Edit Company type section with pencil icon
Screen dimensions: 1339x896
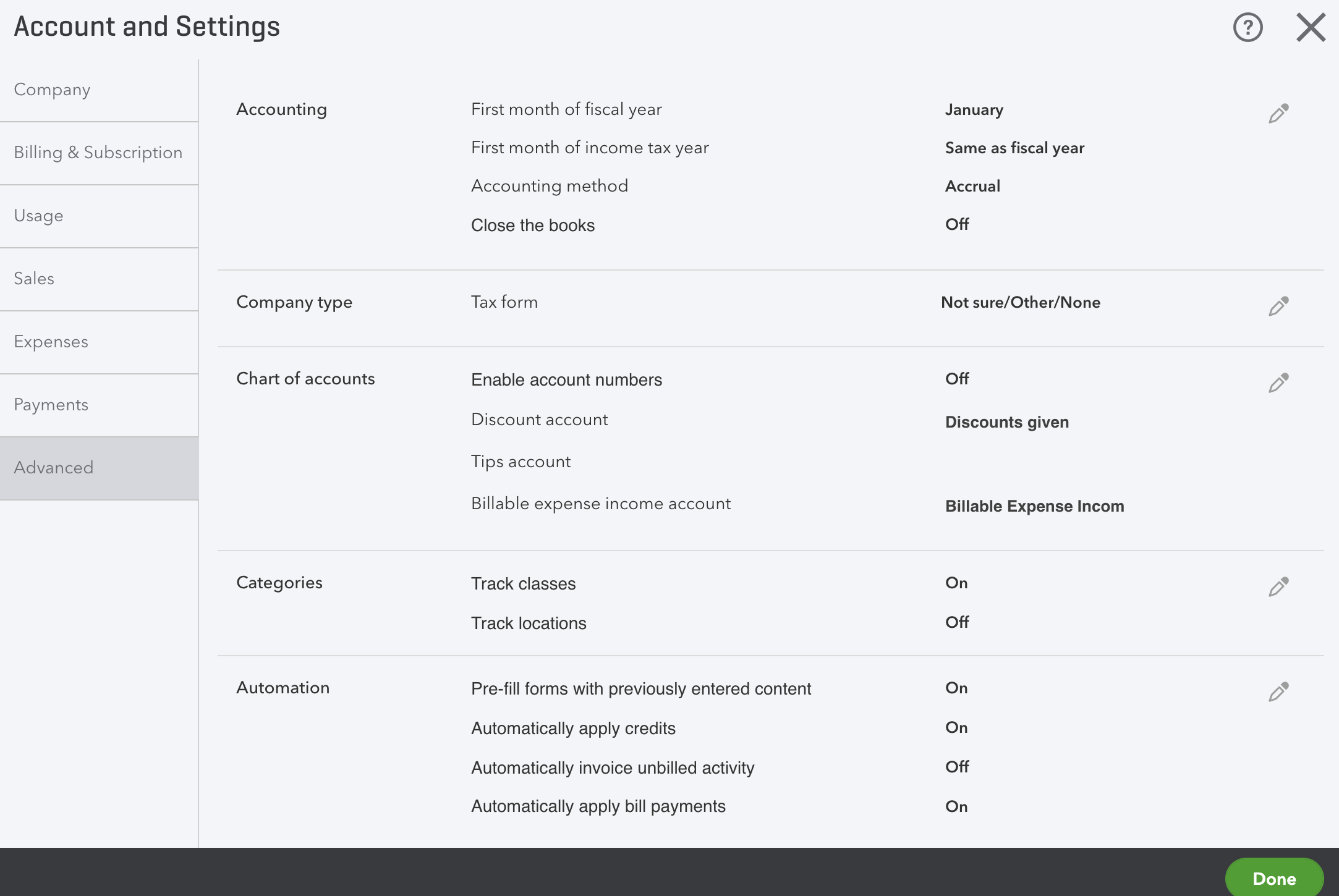coord(1278,306)
